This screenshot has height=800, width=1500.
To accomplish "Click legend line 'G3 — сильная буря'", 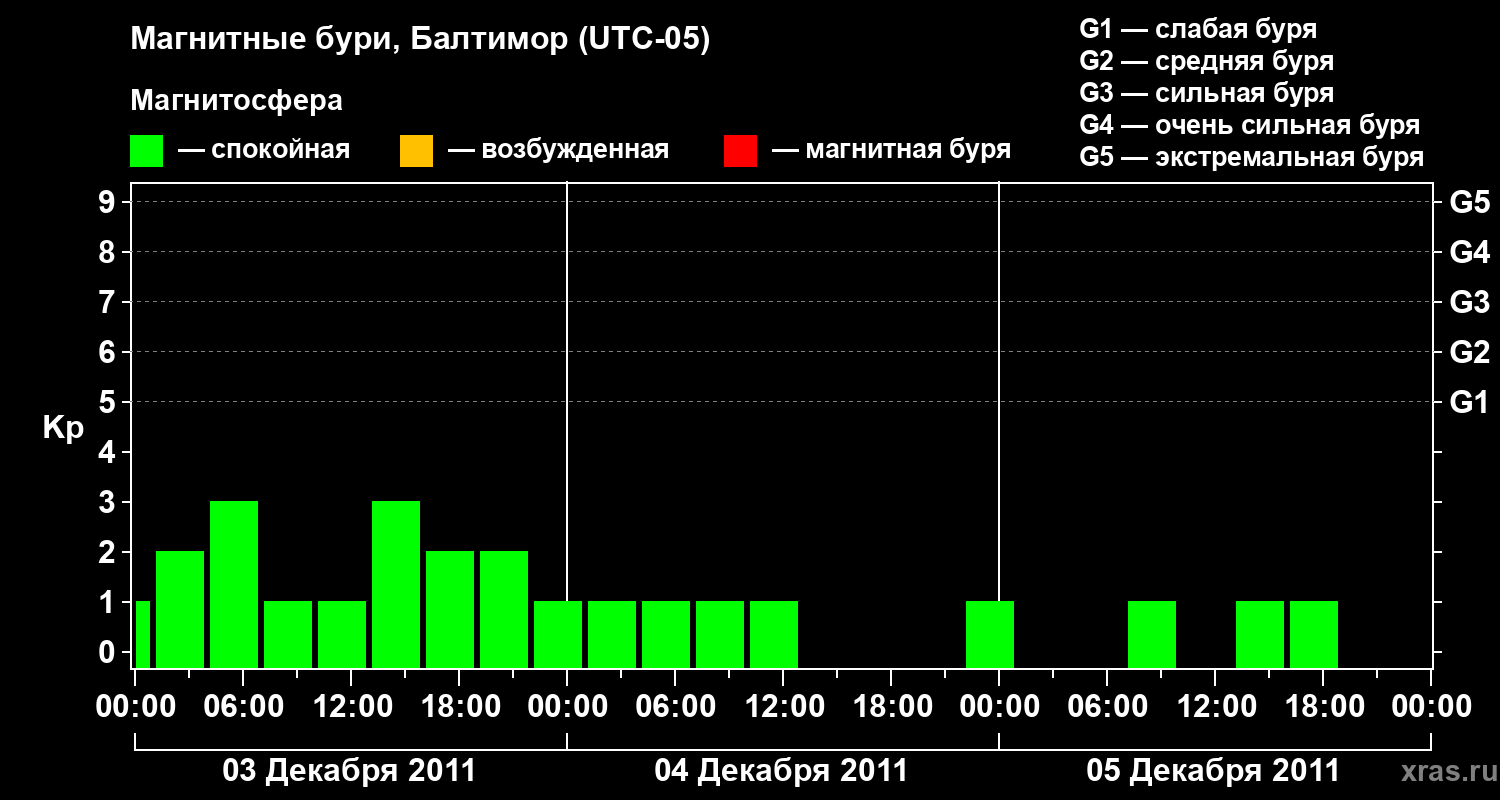I will pos(1206,93).
